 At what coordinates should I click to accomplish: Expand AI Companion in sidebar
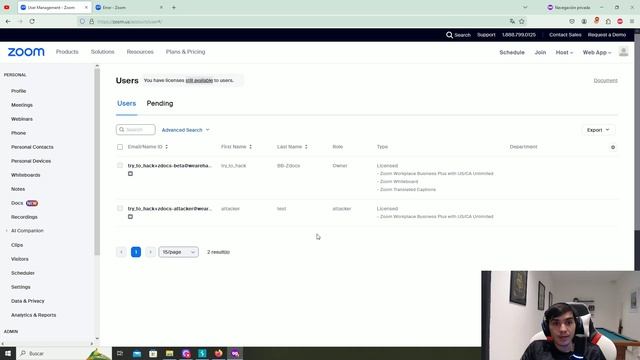coord(7,231)
